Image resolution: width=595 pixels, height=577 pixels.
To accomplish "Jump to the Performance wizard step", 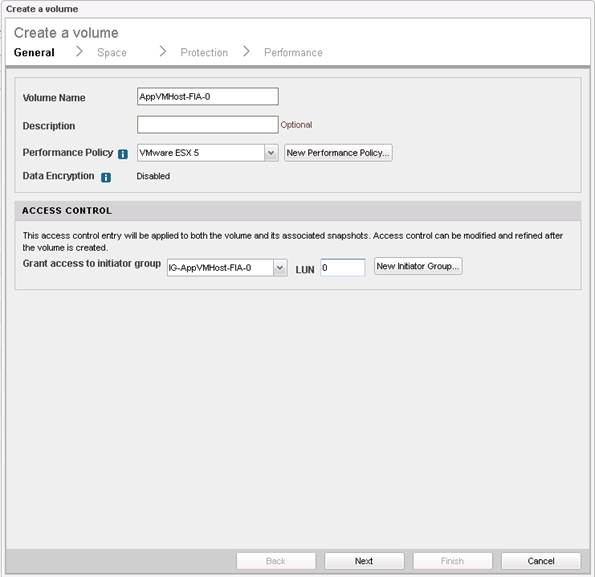I will (x=293, y=52).
